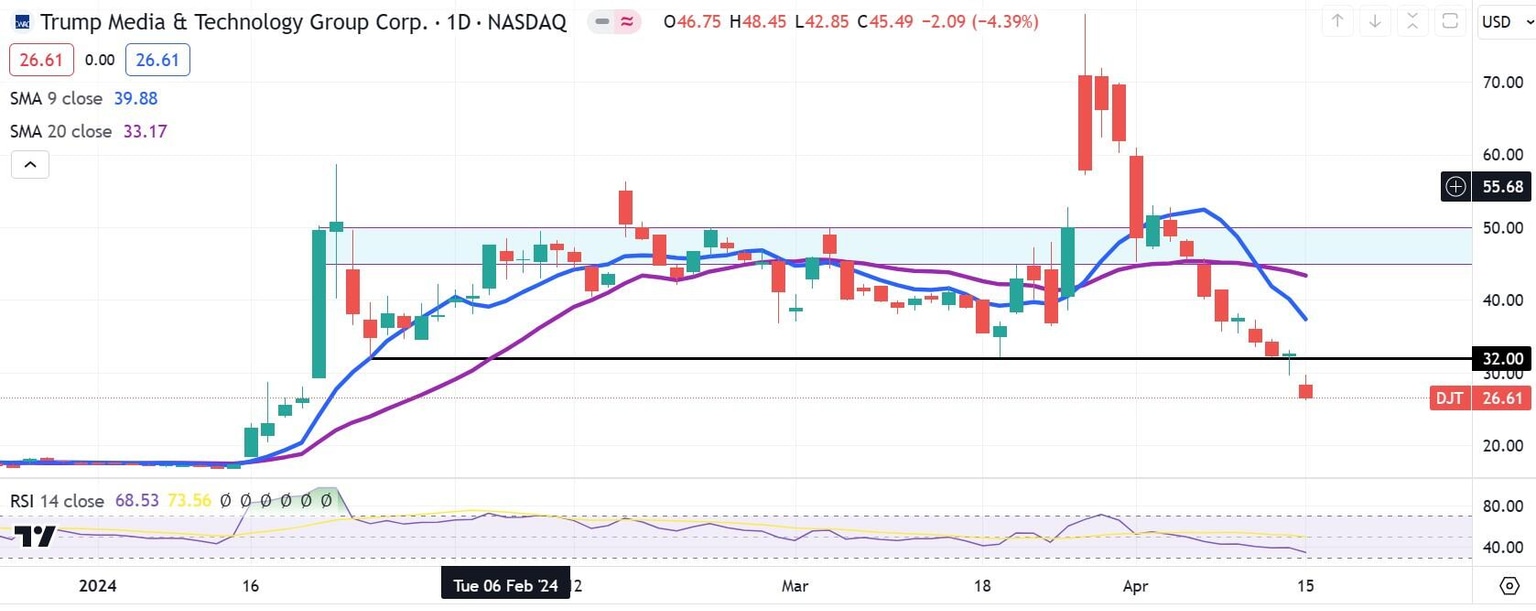Click the 80.00 RSI scale label
The image size is (1536, 611).
[x=1503, y=507]
